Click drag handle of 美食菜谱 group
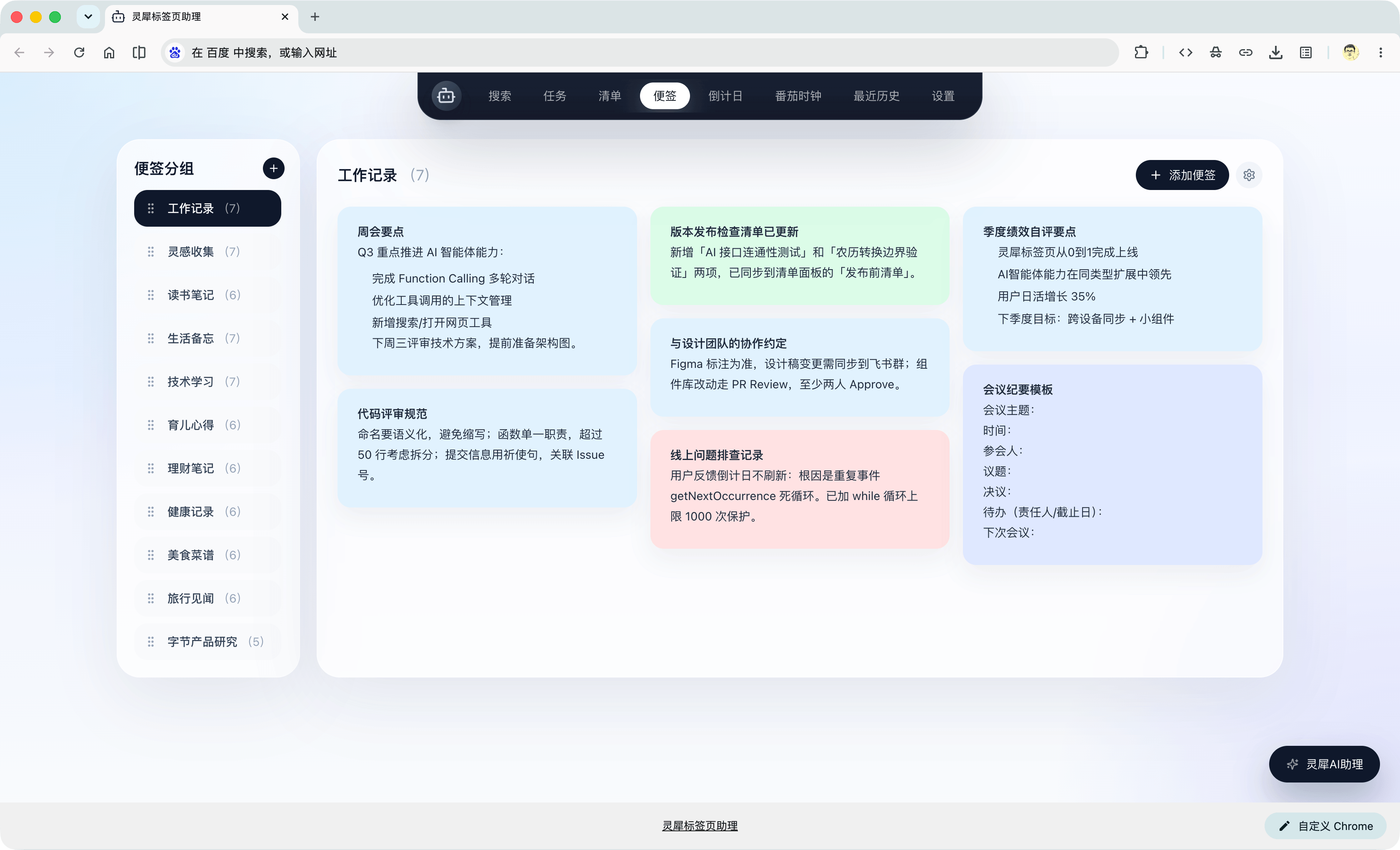Image resolution: width=1400 pixels, height=850 pixels. pyautogui.click(x=150, y=555)
